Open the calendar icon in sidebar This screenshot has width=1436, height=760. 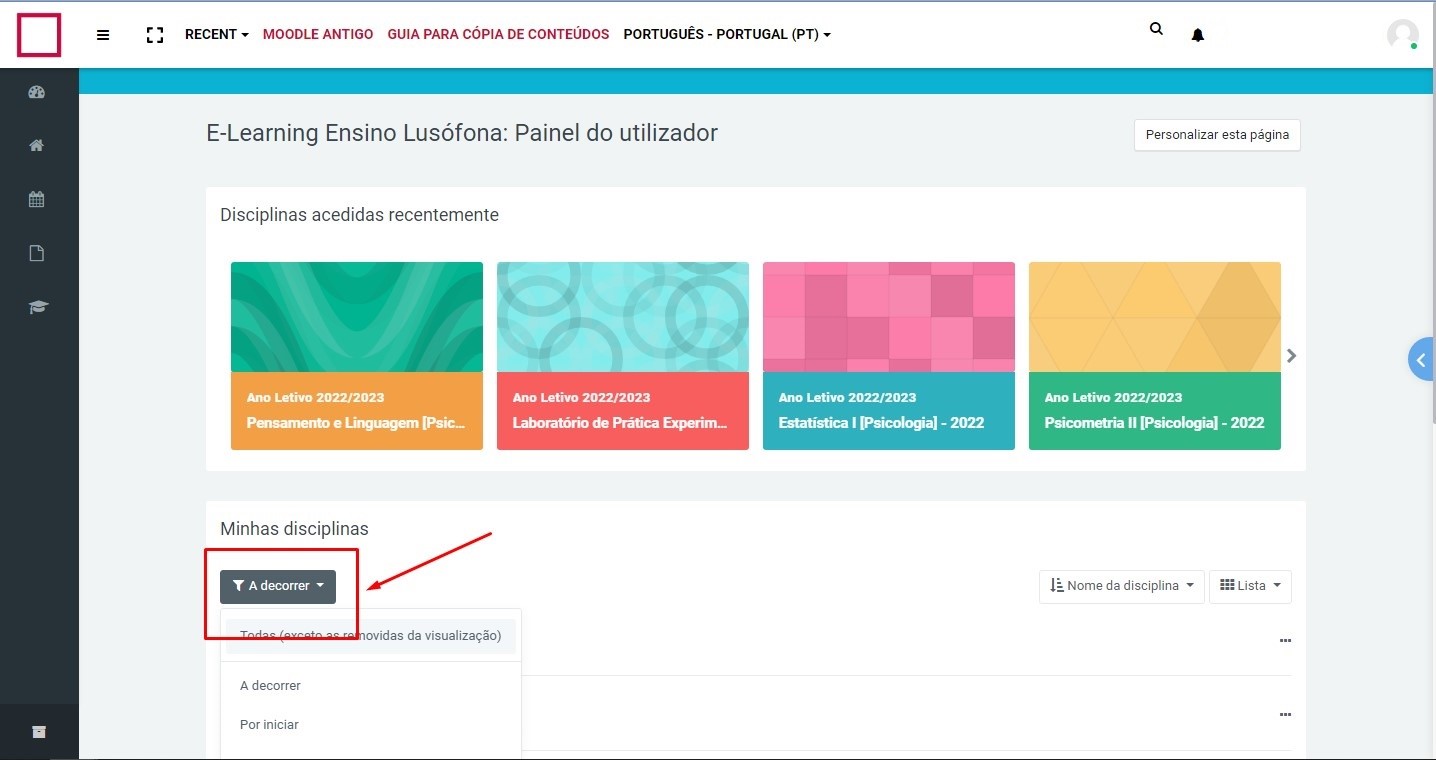pyautogui.click(x=37, y=199)
